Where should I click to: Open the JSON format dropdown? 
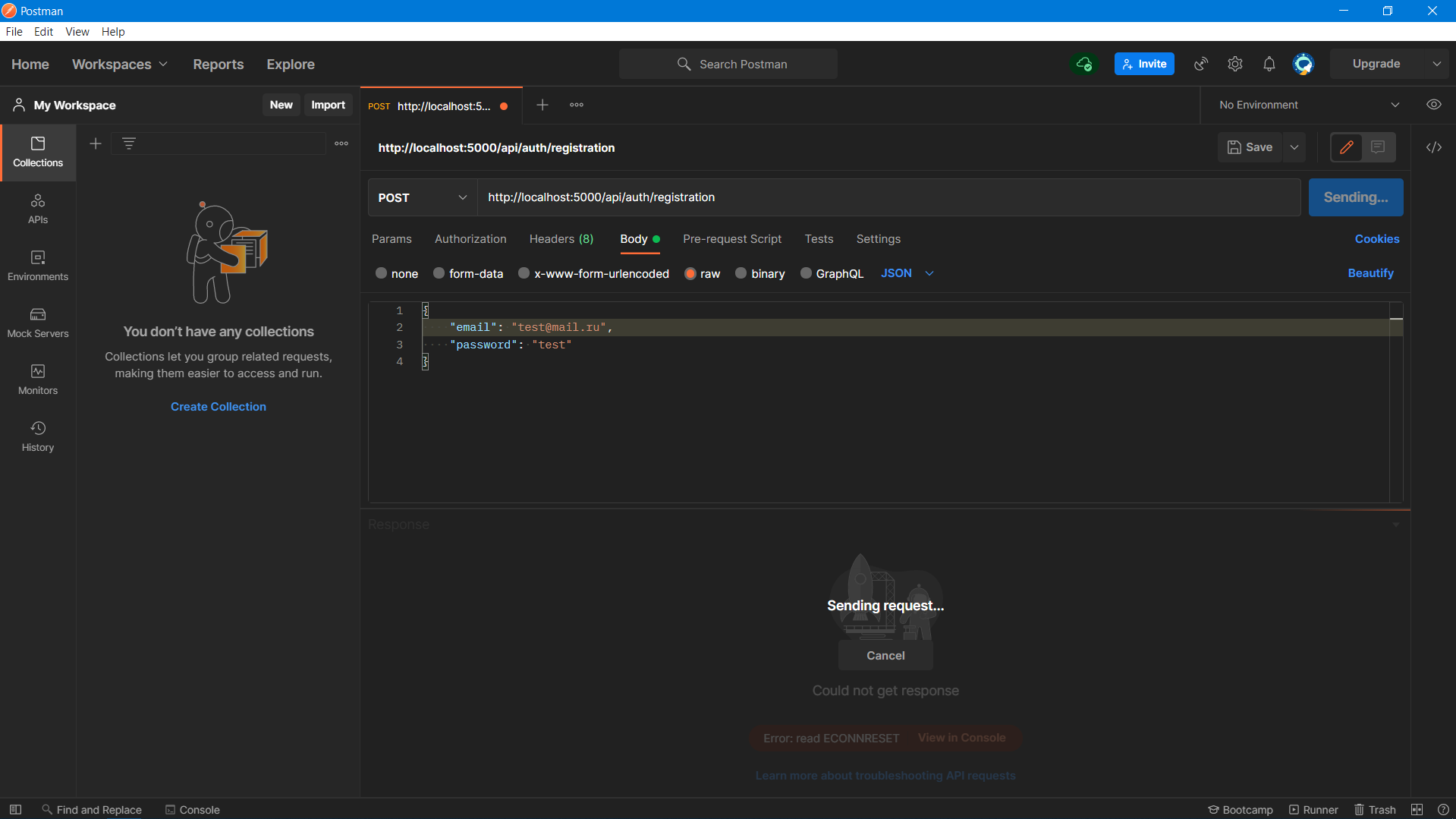pos(907,273)
